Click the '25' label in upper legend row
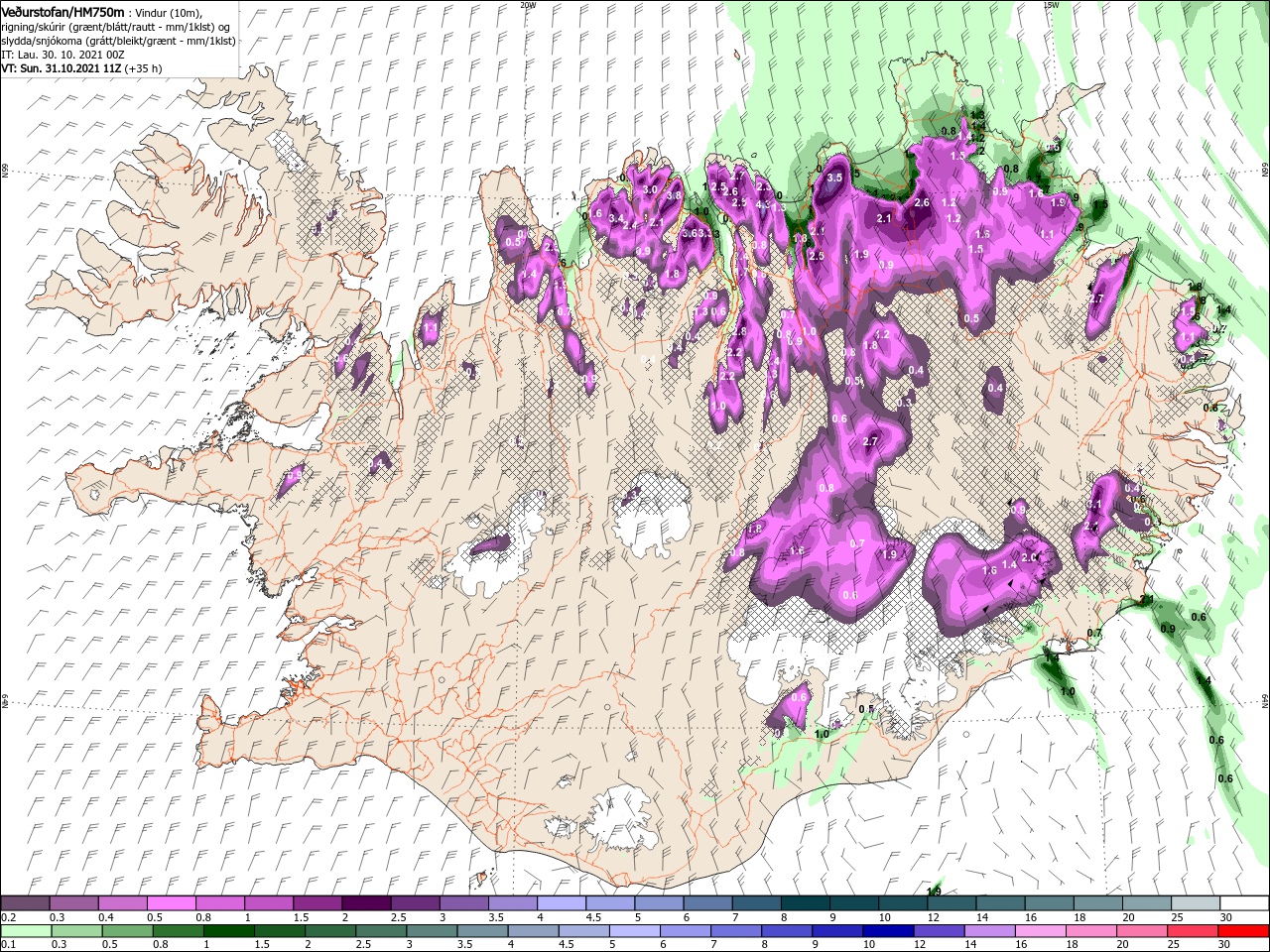 tap(1178, 917)
